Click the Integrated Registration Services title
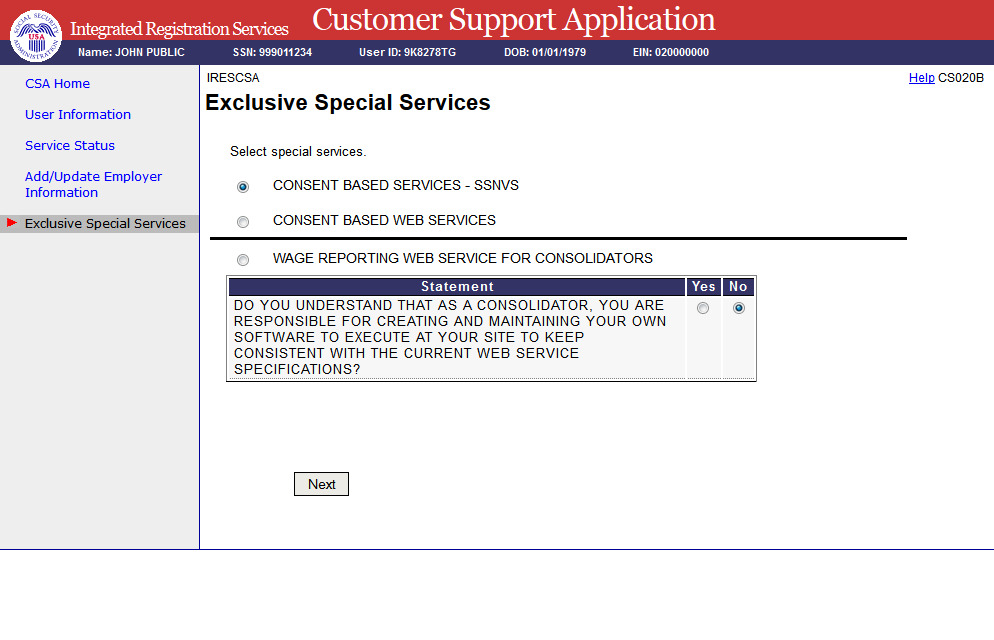This screenshot has width=994, height=640. click(x=179, y=29)
